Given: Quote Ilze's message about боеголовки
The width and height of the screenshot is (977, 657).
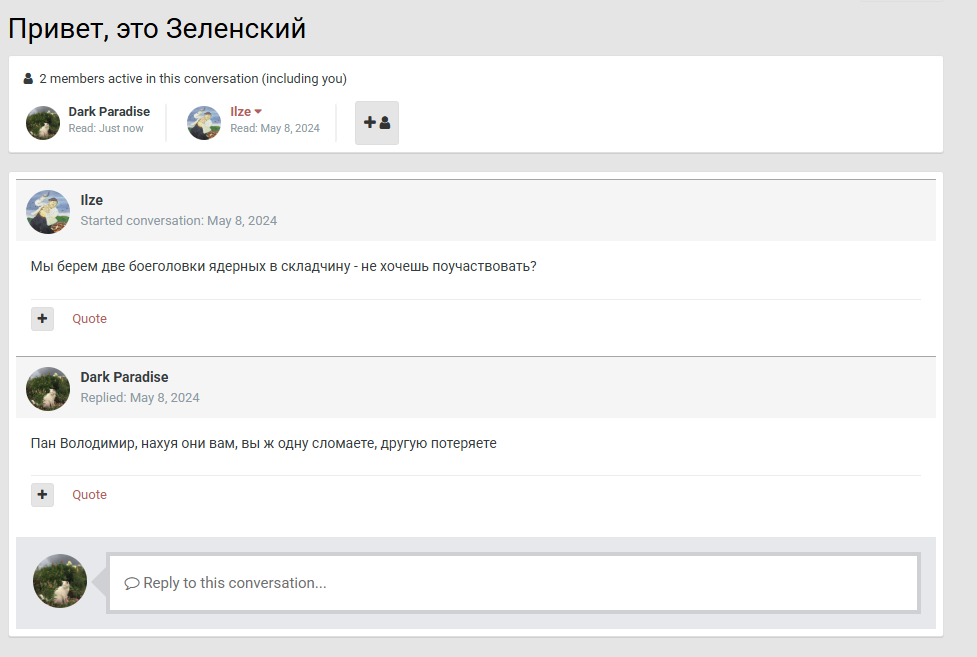Looking at the screenshot, I should [89, 319].
